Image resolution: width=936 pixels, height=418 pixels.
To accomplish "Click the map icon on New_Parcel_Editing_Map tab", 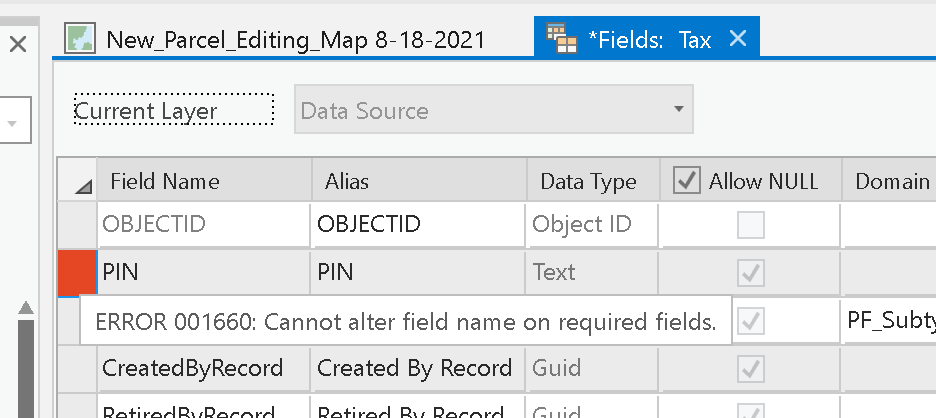I will (x=80, y=39).
